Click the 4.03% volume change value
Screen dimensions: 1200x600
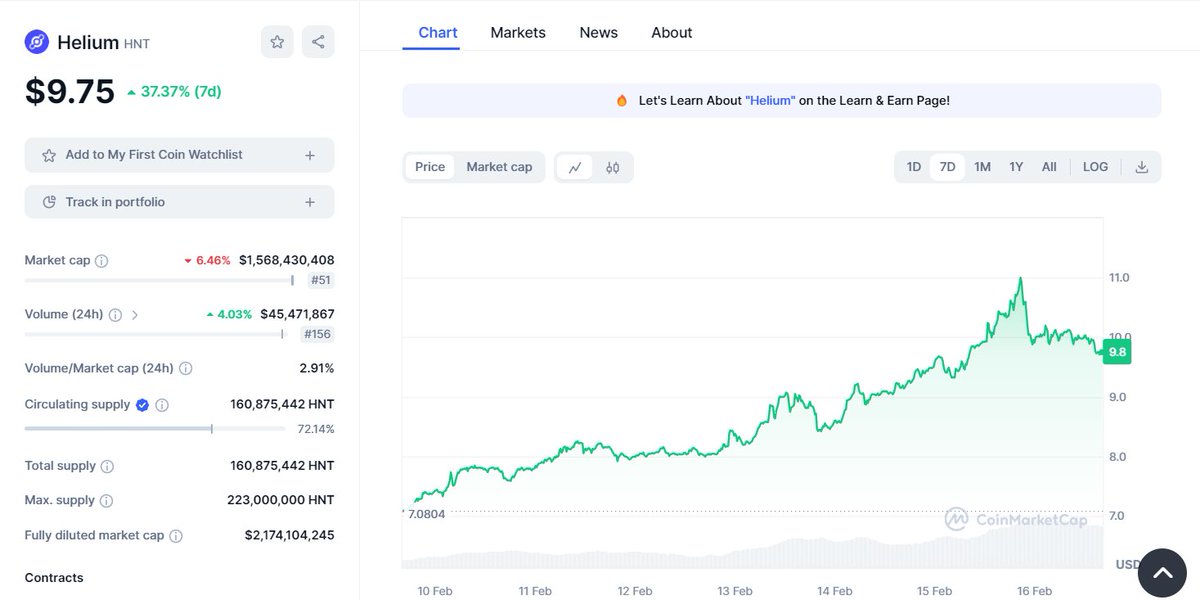(229, 315)
